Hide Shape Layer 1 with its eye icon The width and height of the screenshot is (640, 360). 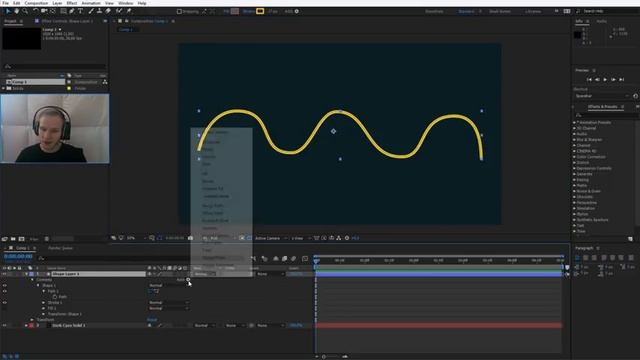click(4, 274)
